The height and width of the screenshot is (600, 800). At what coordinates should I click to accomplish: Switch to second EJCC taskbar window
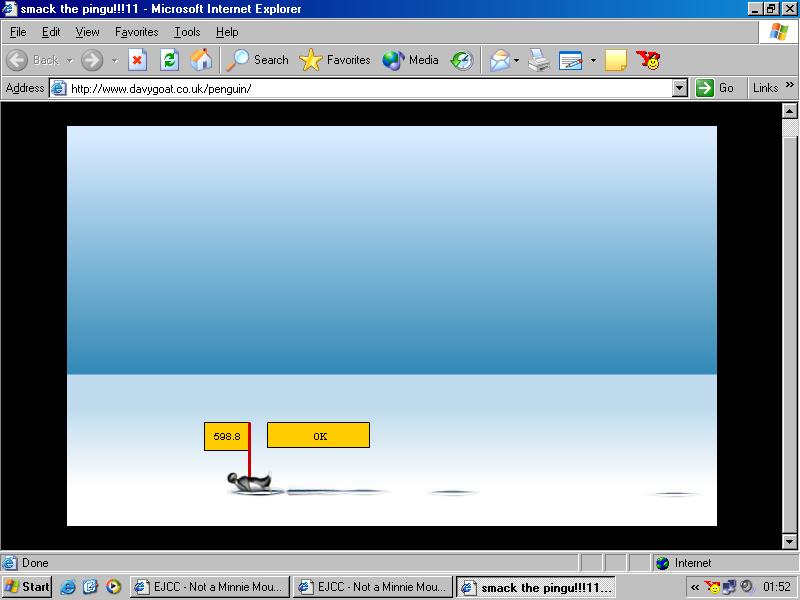373,587
